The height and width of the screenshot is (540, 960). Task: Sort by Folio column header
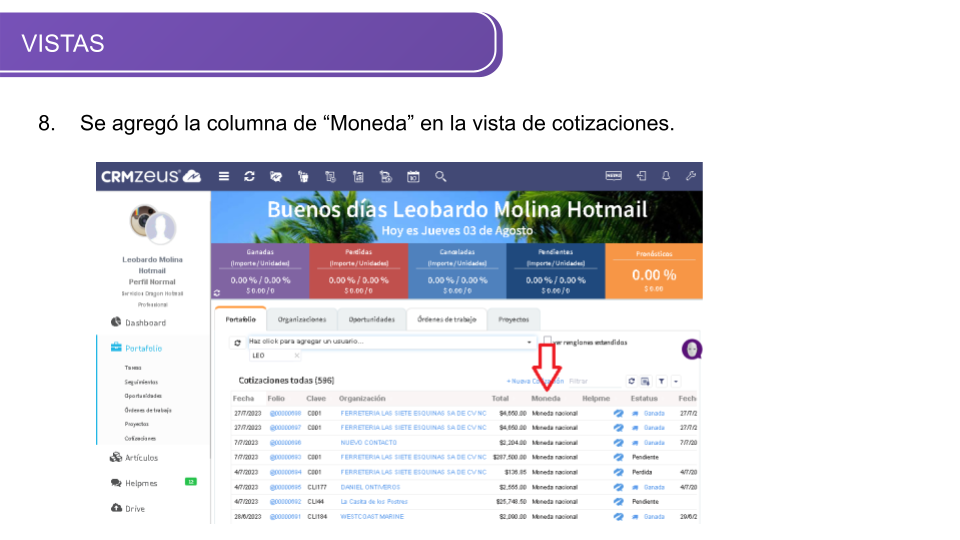(x=276, y=398)
